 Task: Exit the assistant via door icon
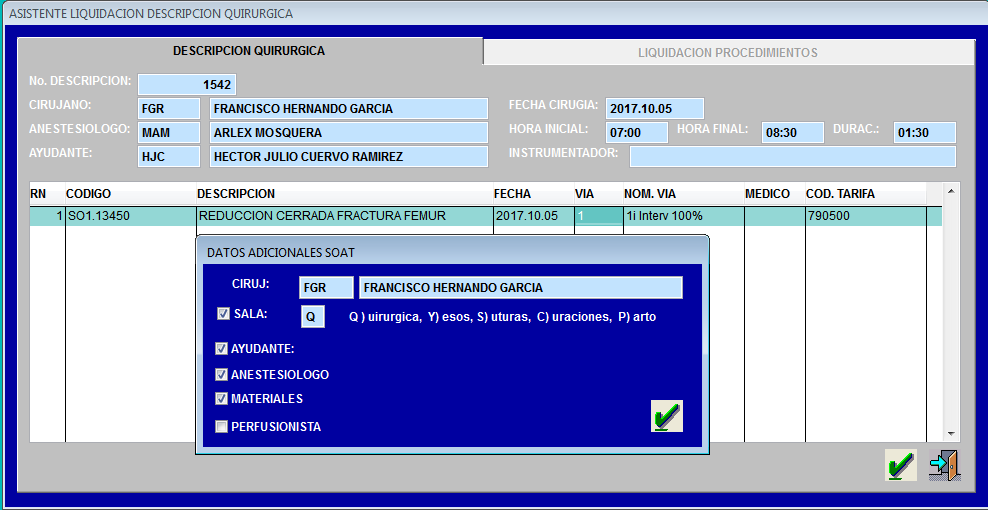(x=944, y=465)
